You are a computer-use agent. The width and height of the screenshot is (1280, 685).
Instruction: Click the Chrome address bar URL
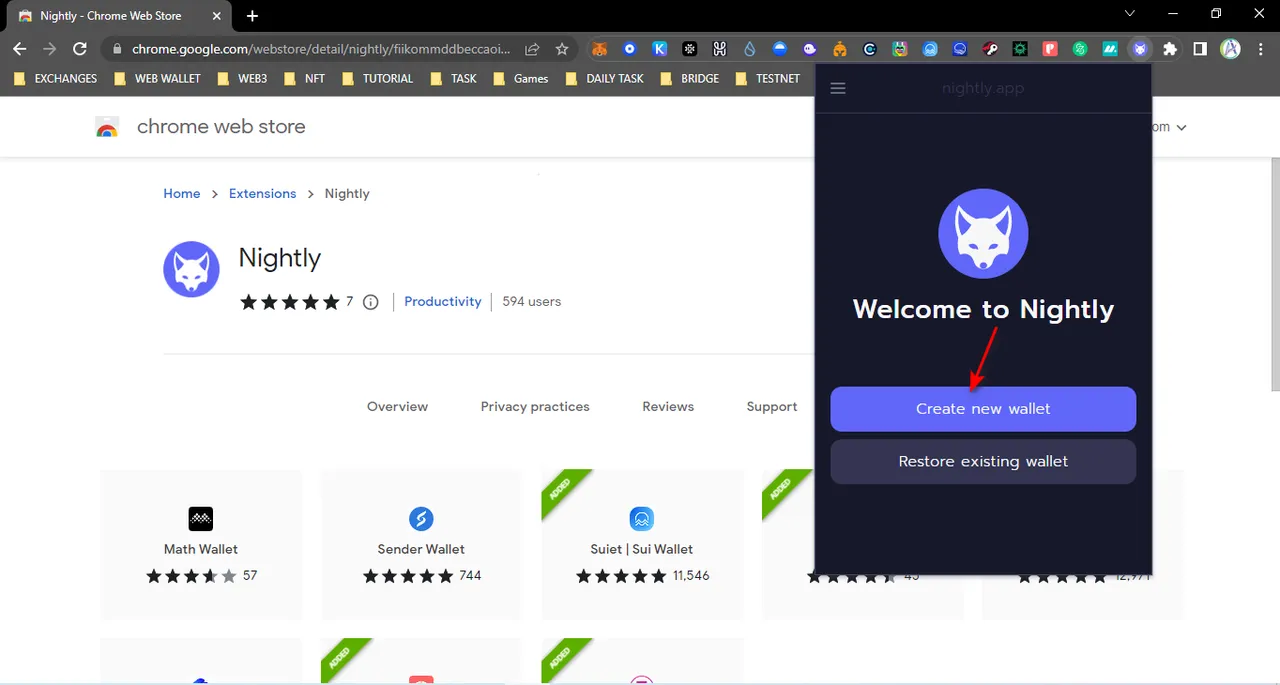pos(321,49)
